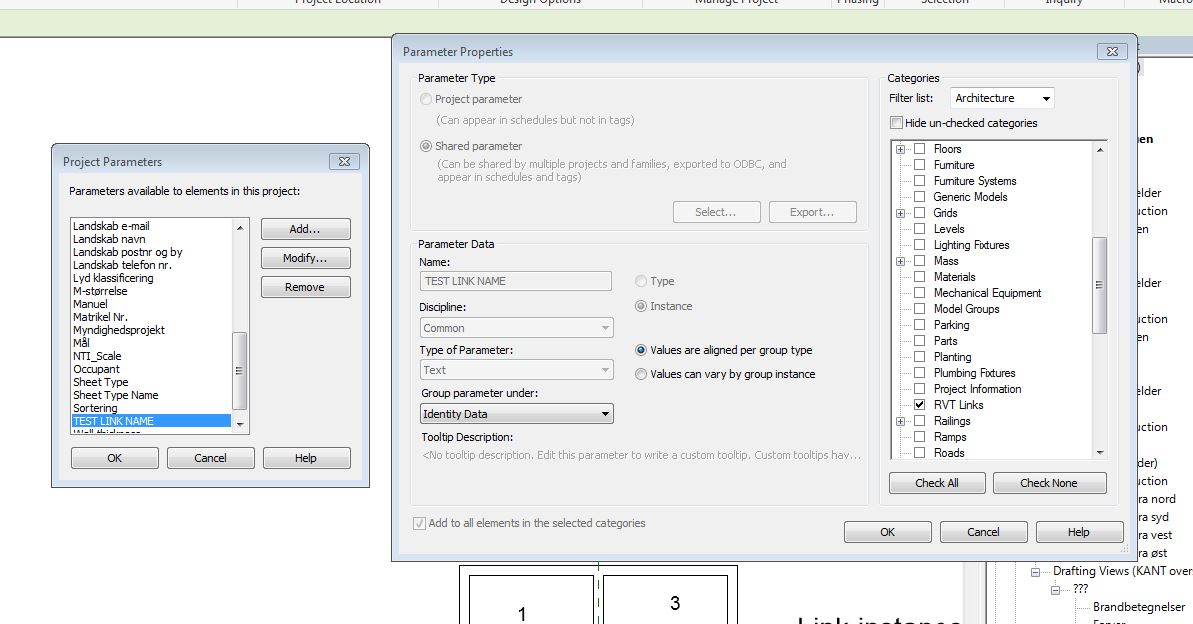Enable "Hide un-checked categories"
This screenshot has height=624, width=1193.
click(896, 122)
